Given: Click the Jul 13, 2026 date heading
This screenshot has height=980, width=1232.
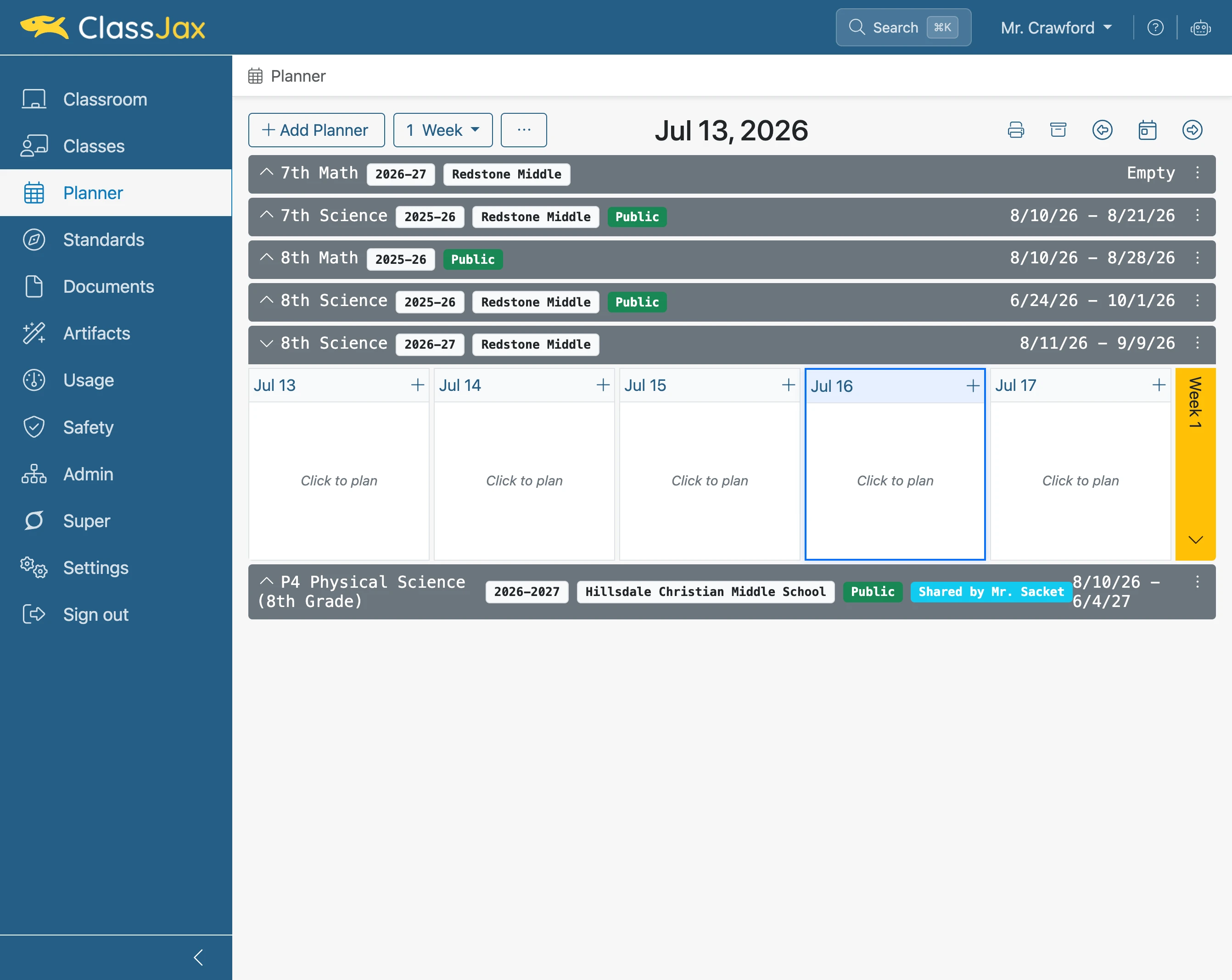Looking at the screenshot, I should click(x=731, y=131).
